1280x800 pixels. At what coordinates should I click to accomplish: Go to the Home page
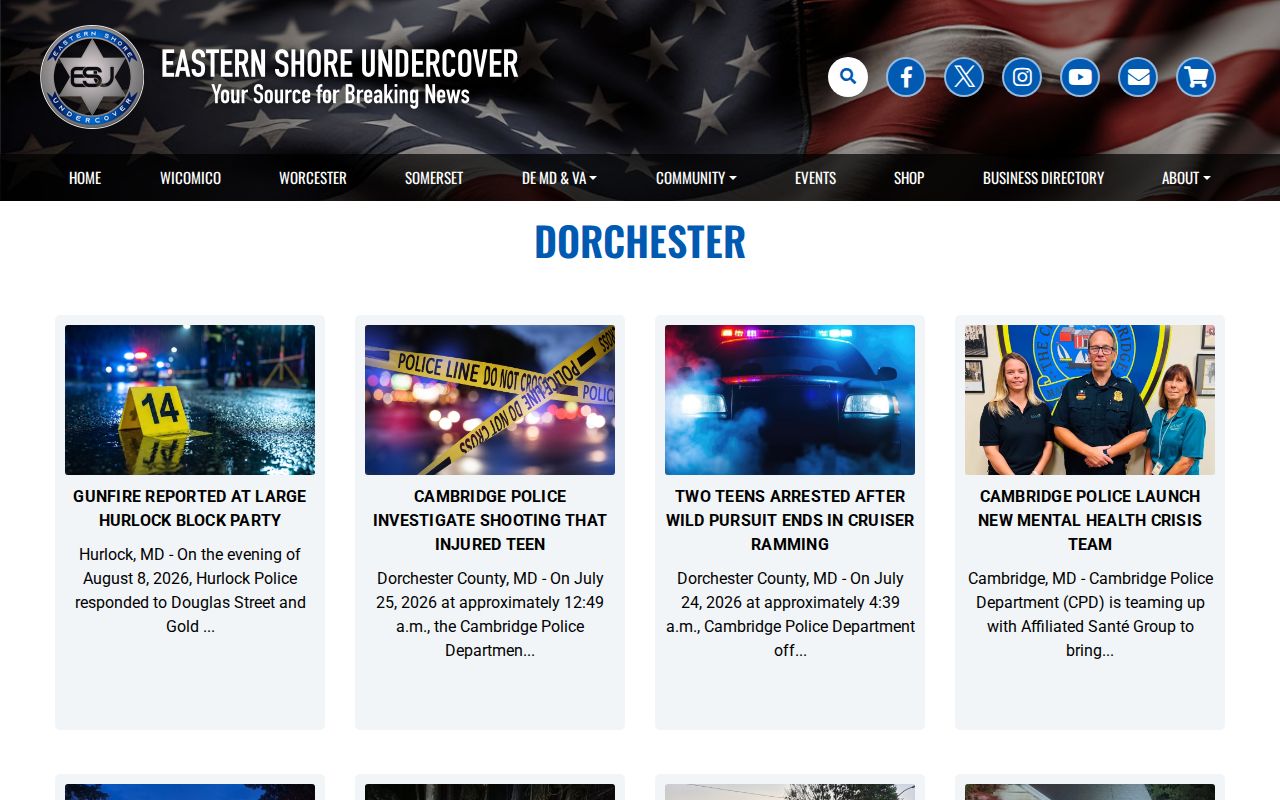[x=85, y=178]
